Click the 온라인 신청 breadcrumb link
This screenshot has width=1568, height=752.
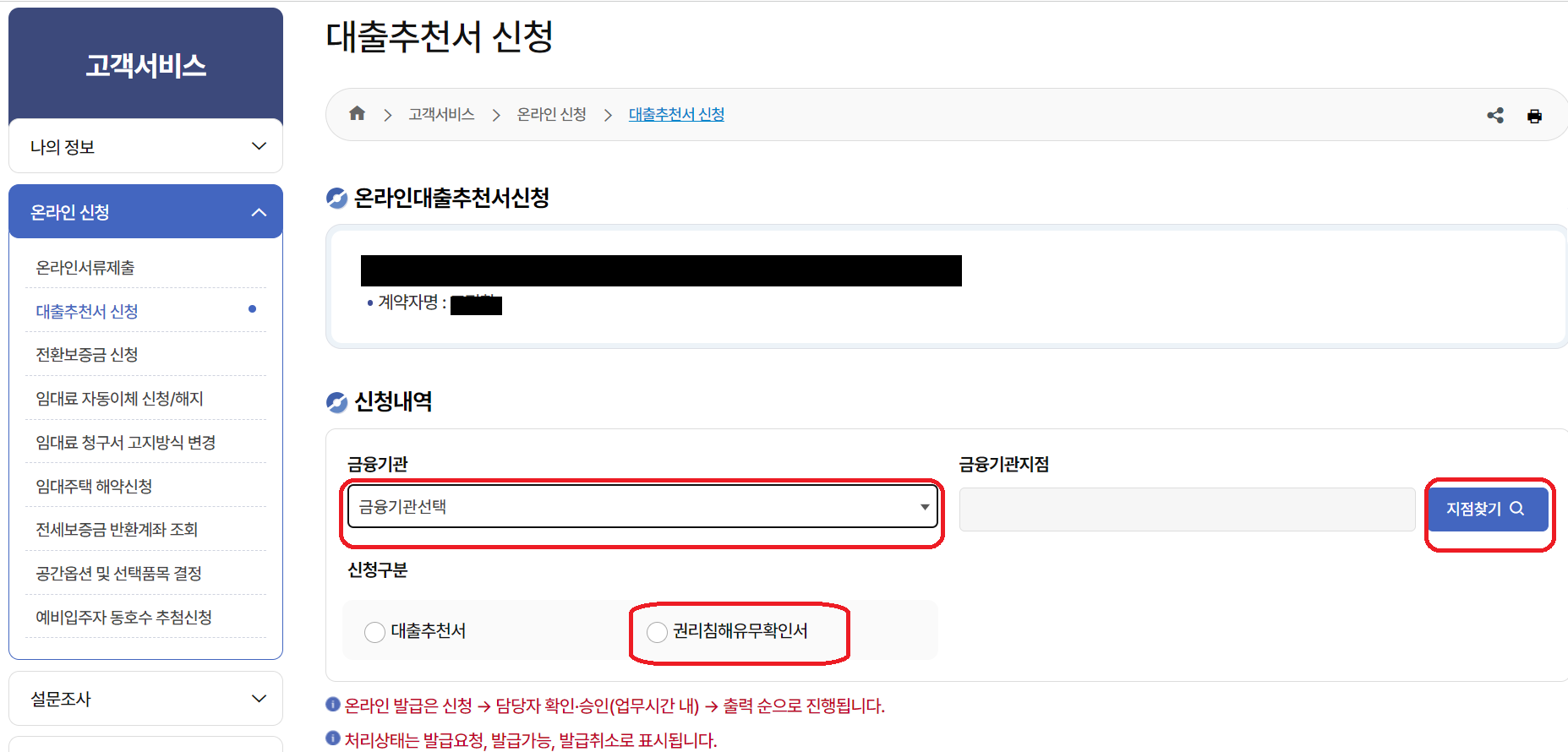(x=551, y=115)
